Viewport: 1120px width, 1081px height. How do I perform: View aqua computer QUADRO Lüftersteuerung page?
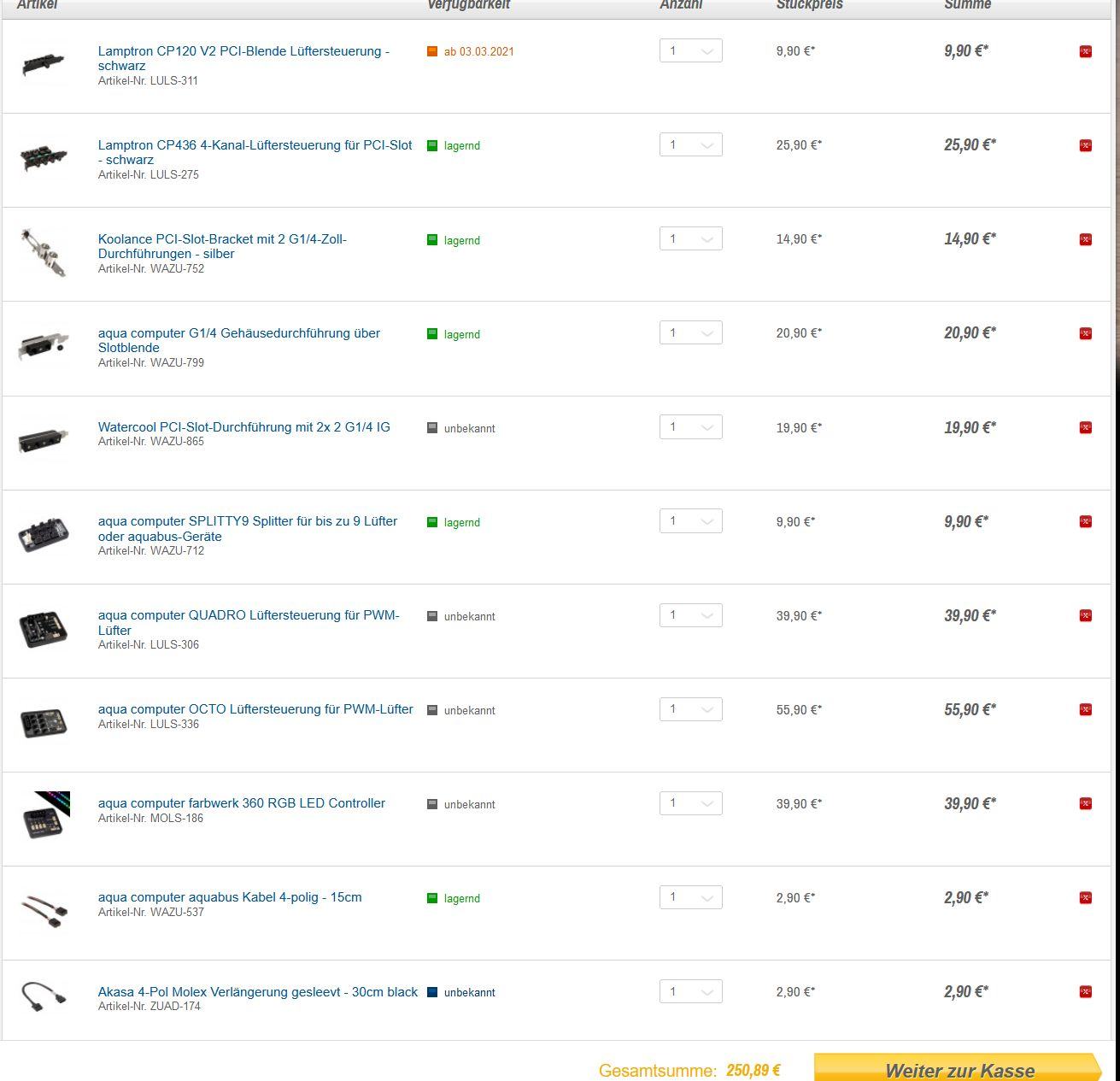click(x=249, y=622)
